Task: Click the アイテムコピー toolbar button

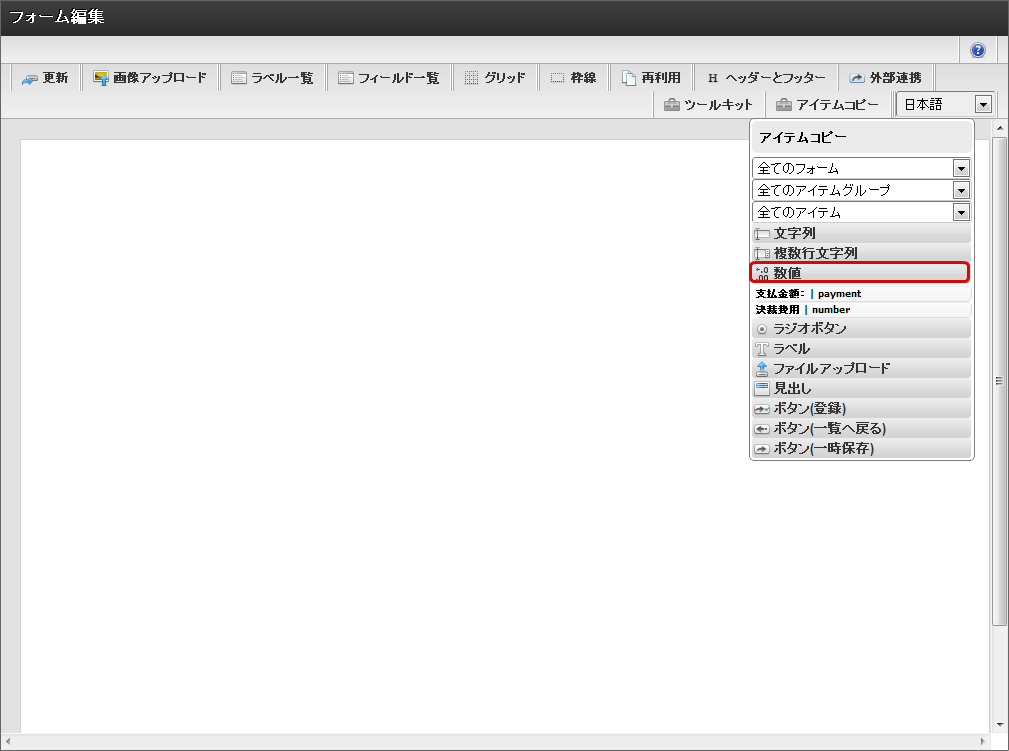Action: pos(827,105)
